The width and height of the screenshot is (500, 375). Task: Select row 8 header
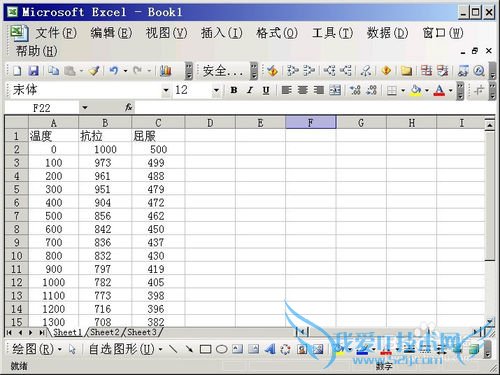click(16, 229)
